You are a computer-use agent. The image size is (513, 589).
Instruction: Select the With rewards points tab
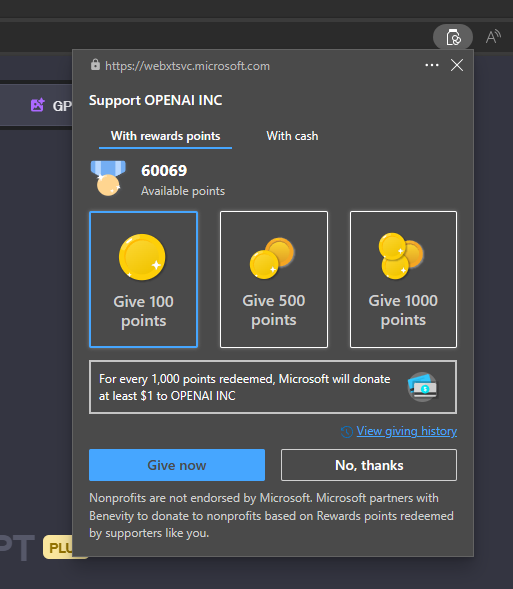point(165,136)
